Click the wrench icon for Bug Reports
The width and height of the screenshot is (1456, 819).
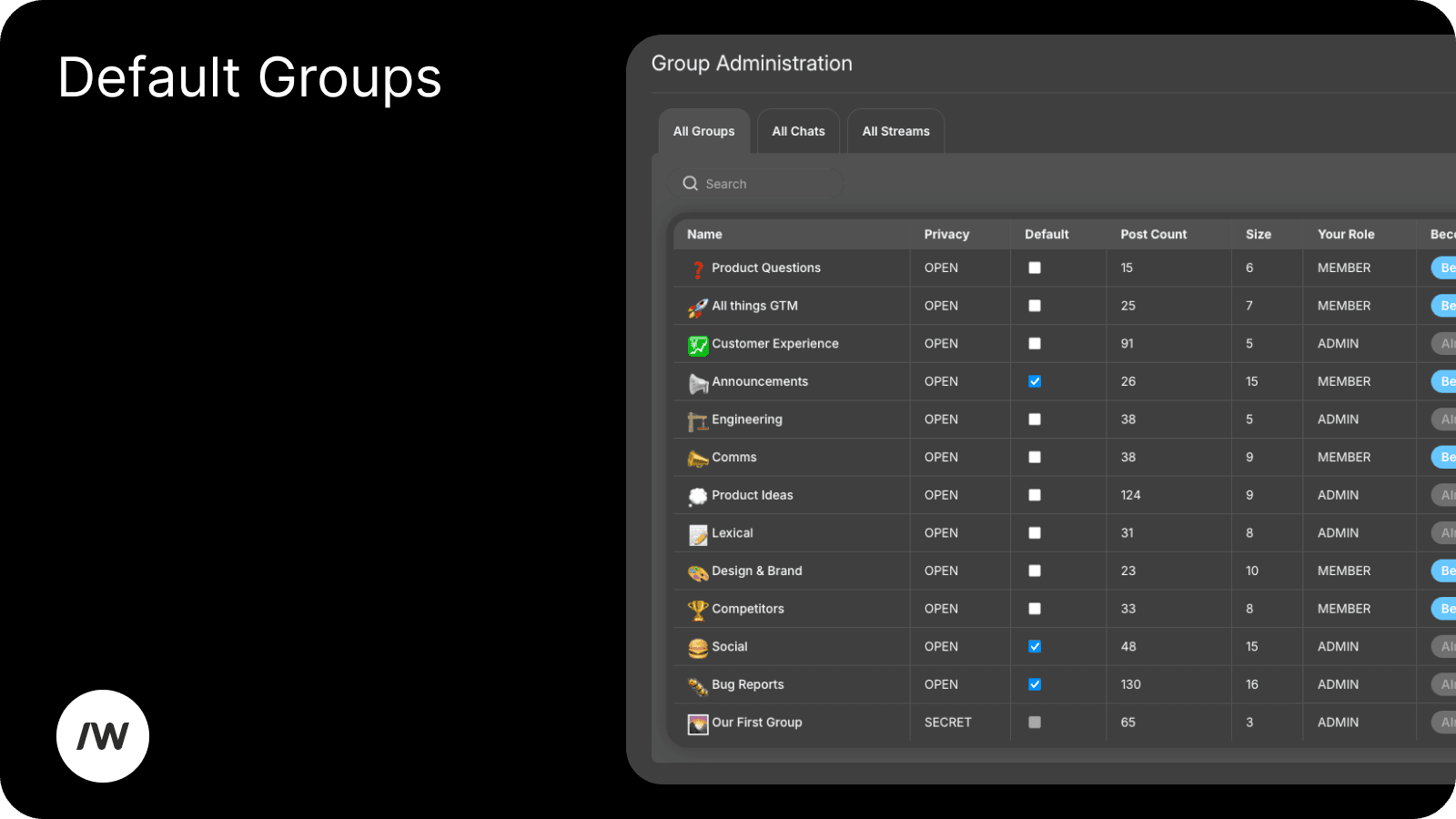tap(697, 684)
